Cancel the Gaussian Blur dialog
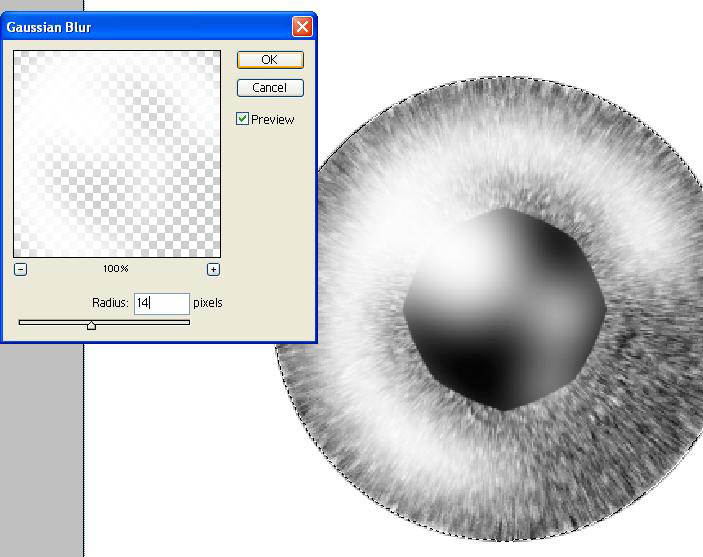 270,87
